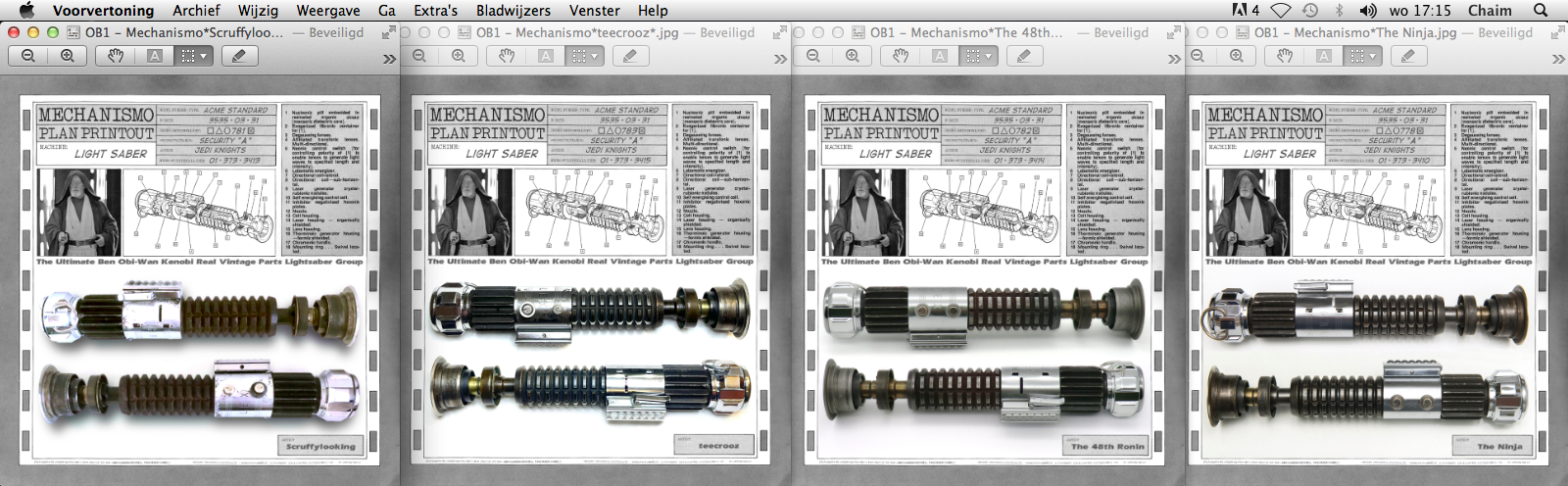The width and height of the screenshot is (1568, 486).
Task: Select the hand tool in The Ninja window
Action: pyautogui.click(x=1285, y=56)
